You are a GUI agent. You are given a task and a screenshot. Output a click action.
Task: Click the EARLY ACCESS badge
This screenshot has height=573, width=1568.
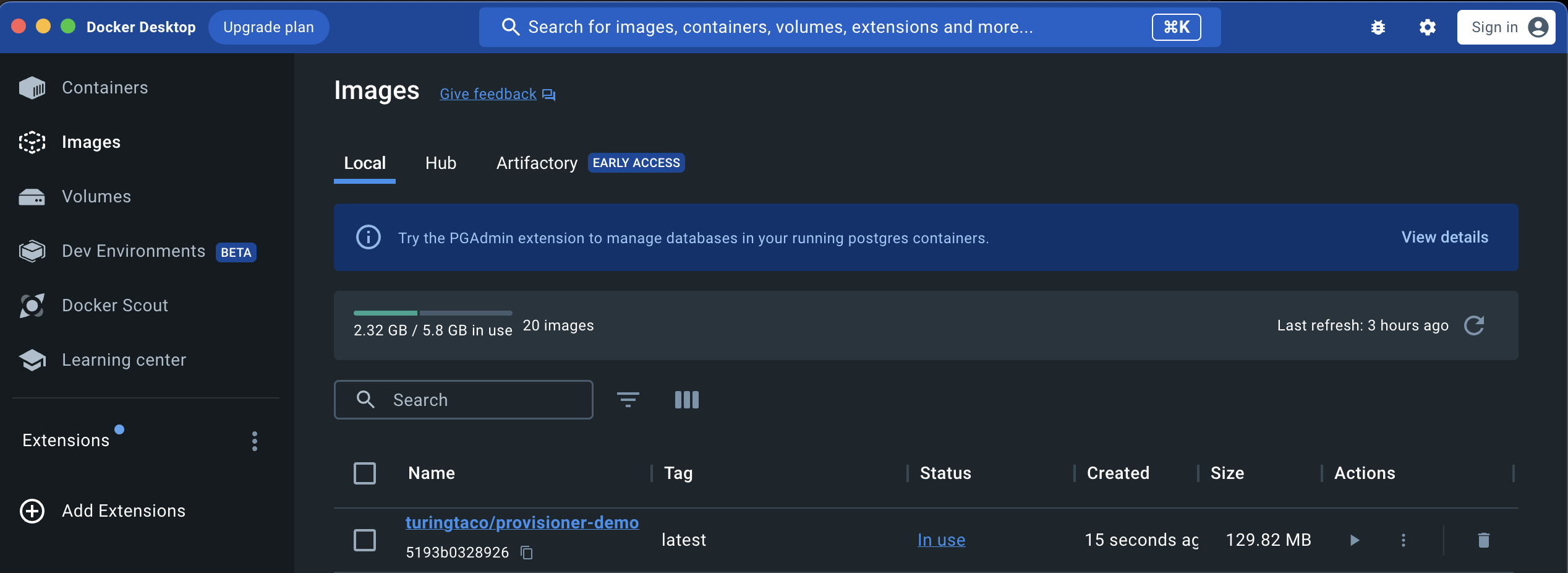636,163
